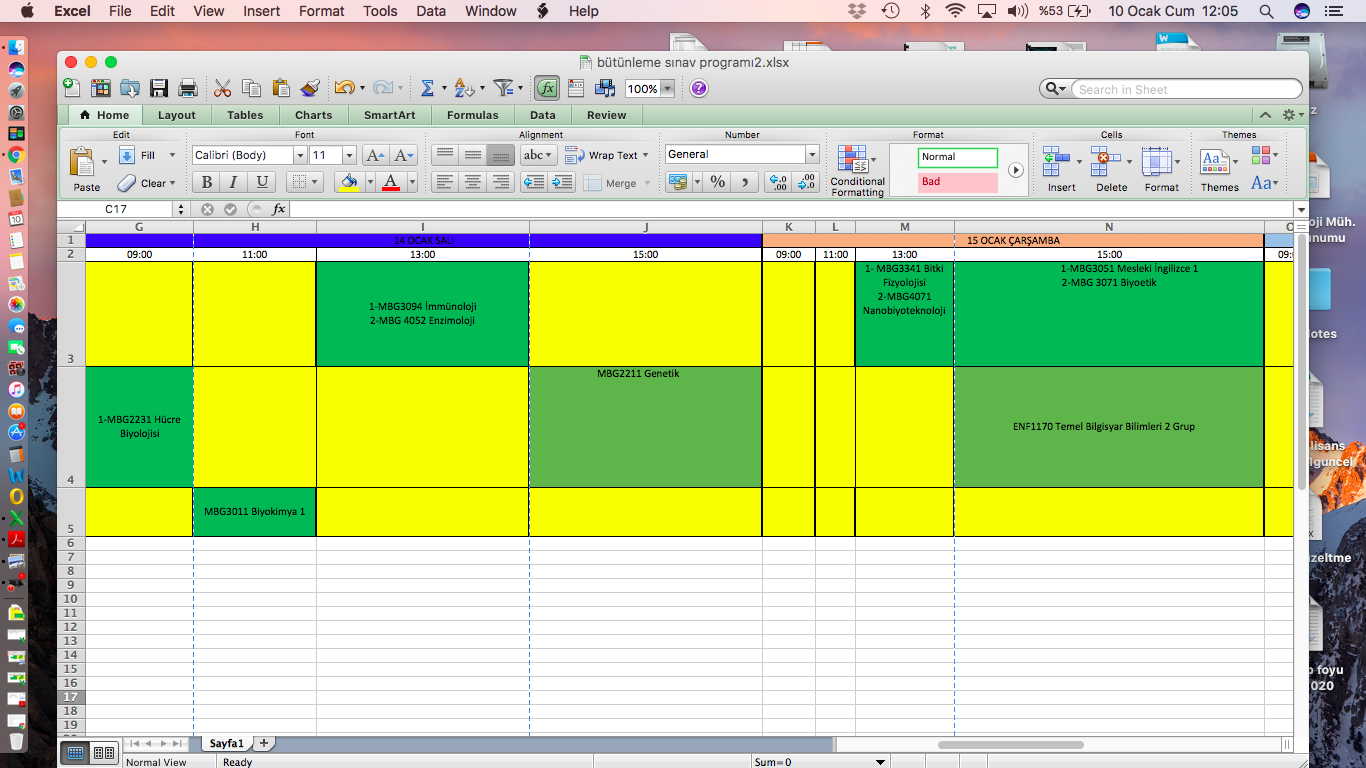Open the purple Help icon

(x=699, y=89)
